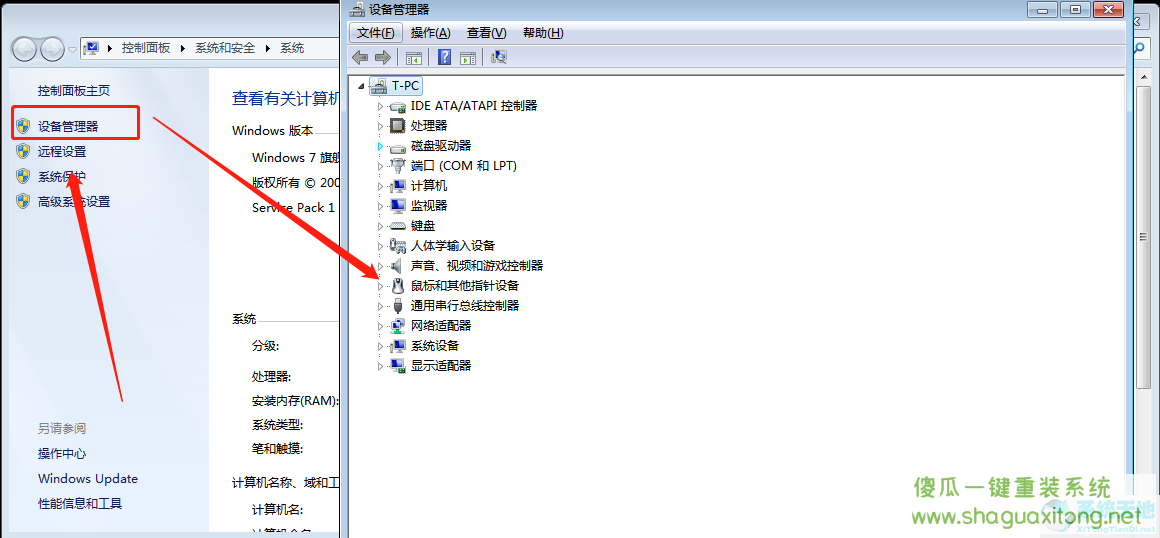This screenshot has width=1160, height=538.
Task: Click the forward arrow in Device Manager toolbar
Action: (x=382, y=57)
